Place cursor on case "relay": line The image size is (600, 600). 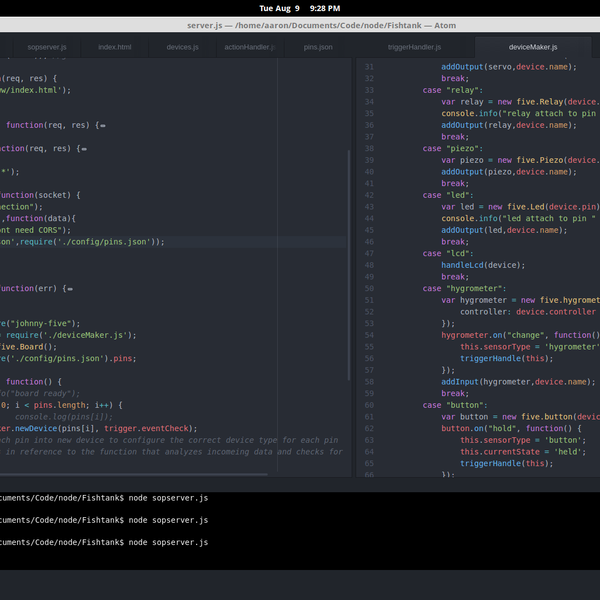(x=453, y=90)
